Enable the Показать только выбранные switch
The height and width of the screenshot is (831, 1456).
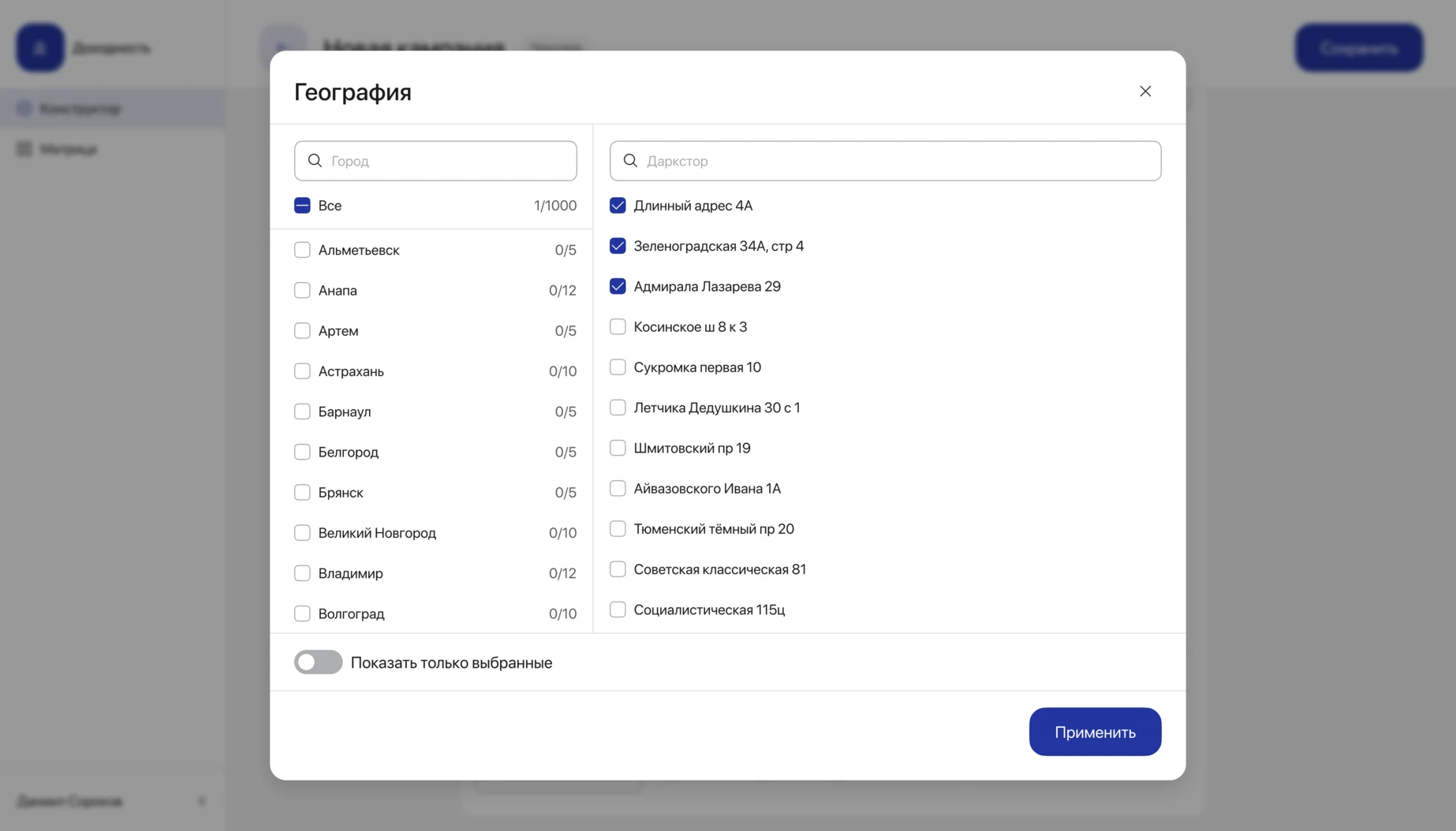[x=318, y=662]
